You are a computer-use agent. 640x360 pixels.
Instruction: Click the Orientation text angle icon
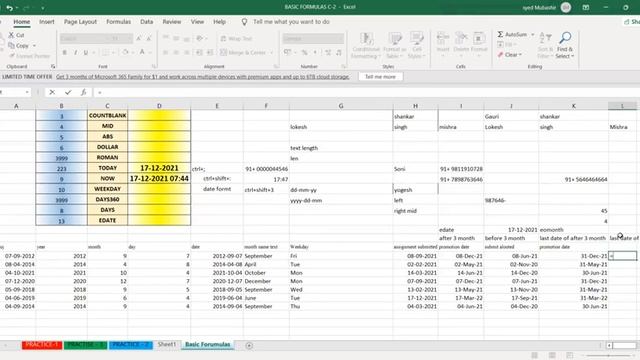point(200,38)
